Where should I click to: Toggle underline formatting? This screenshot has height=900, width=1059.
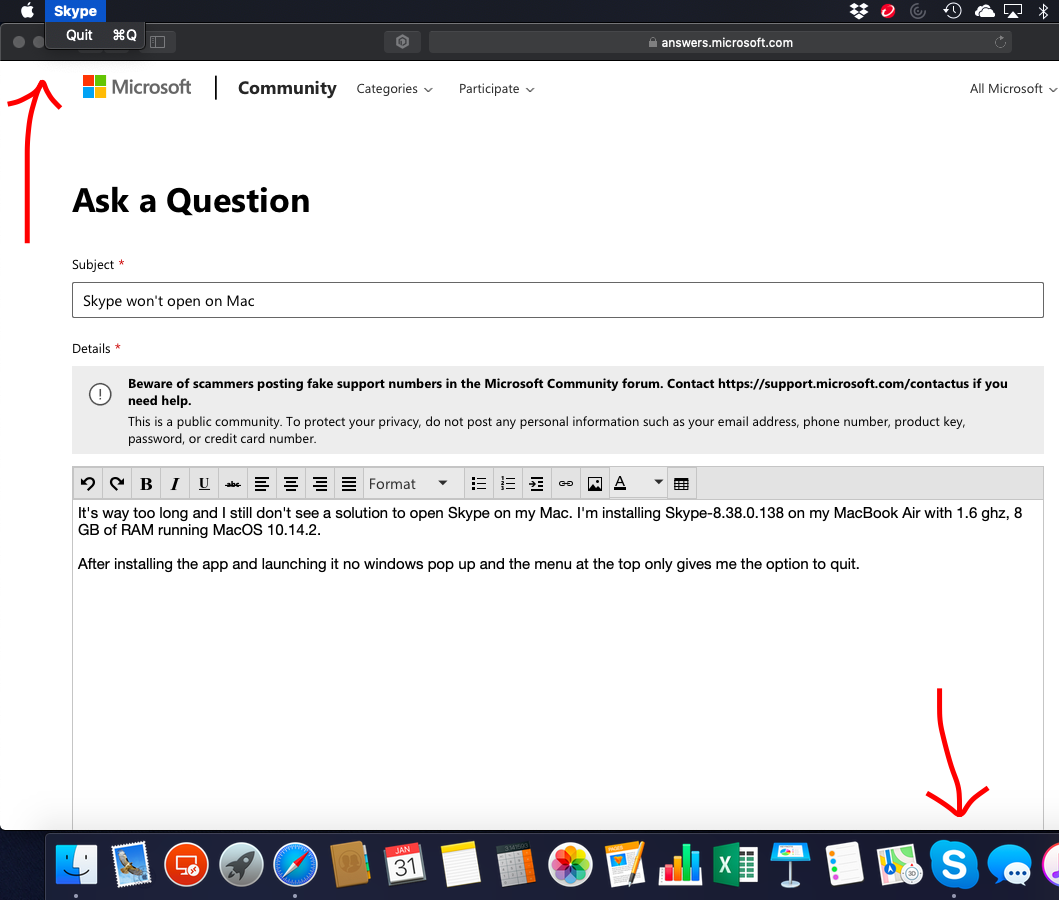pos(204,483)
